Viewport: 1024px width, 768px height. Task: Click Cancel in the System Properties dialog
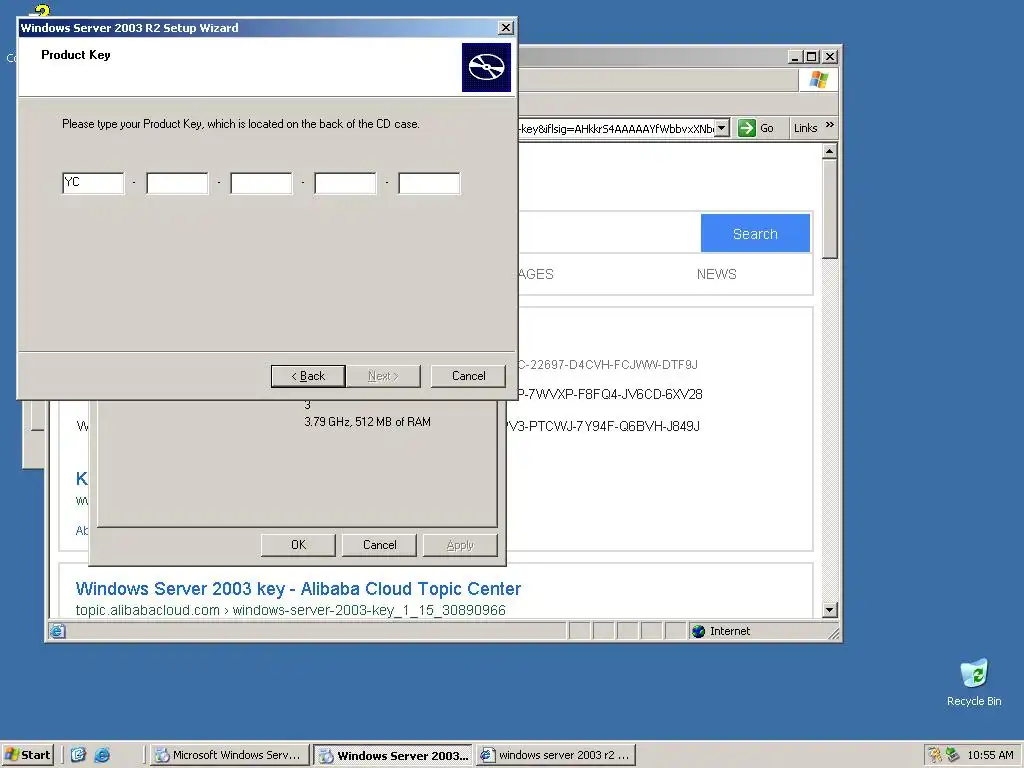coord(379,545)
